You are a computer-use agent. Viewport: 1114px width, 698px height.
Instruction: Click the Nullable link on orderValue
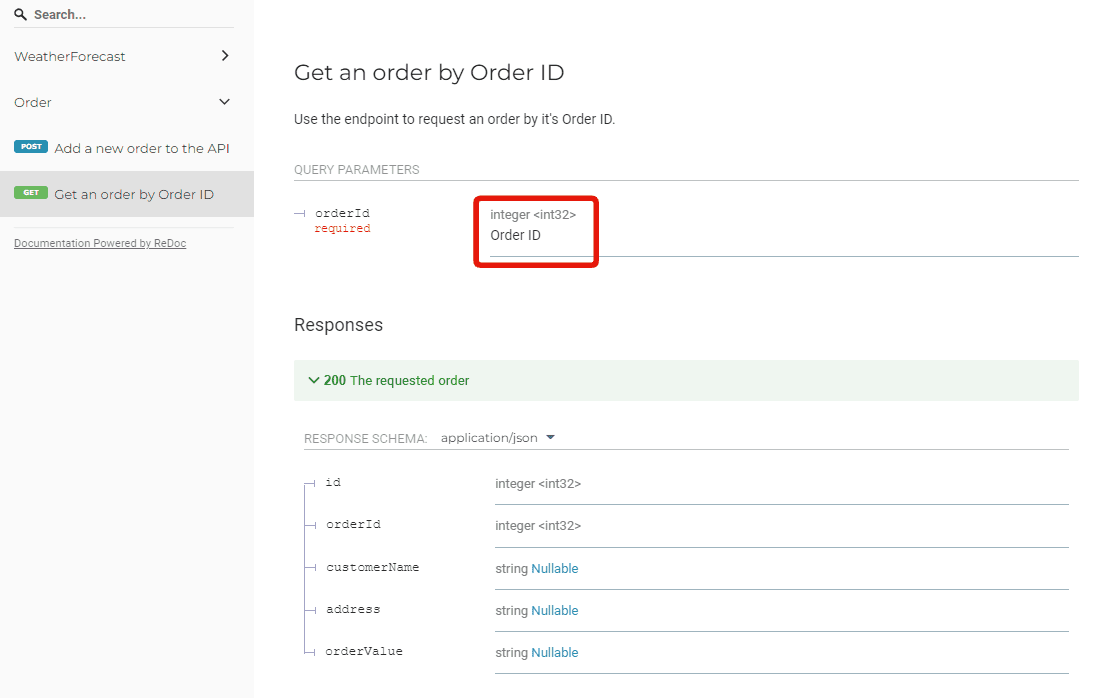coord(557,652)
